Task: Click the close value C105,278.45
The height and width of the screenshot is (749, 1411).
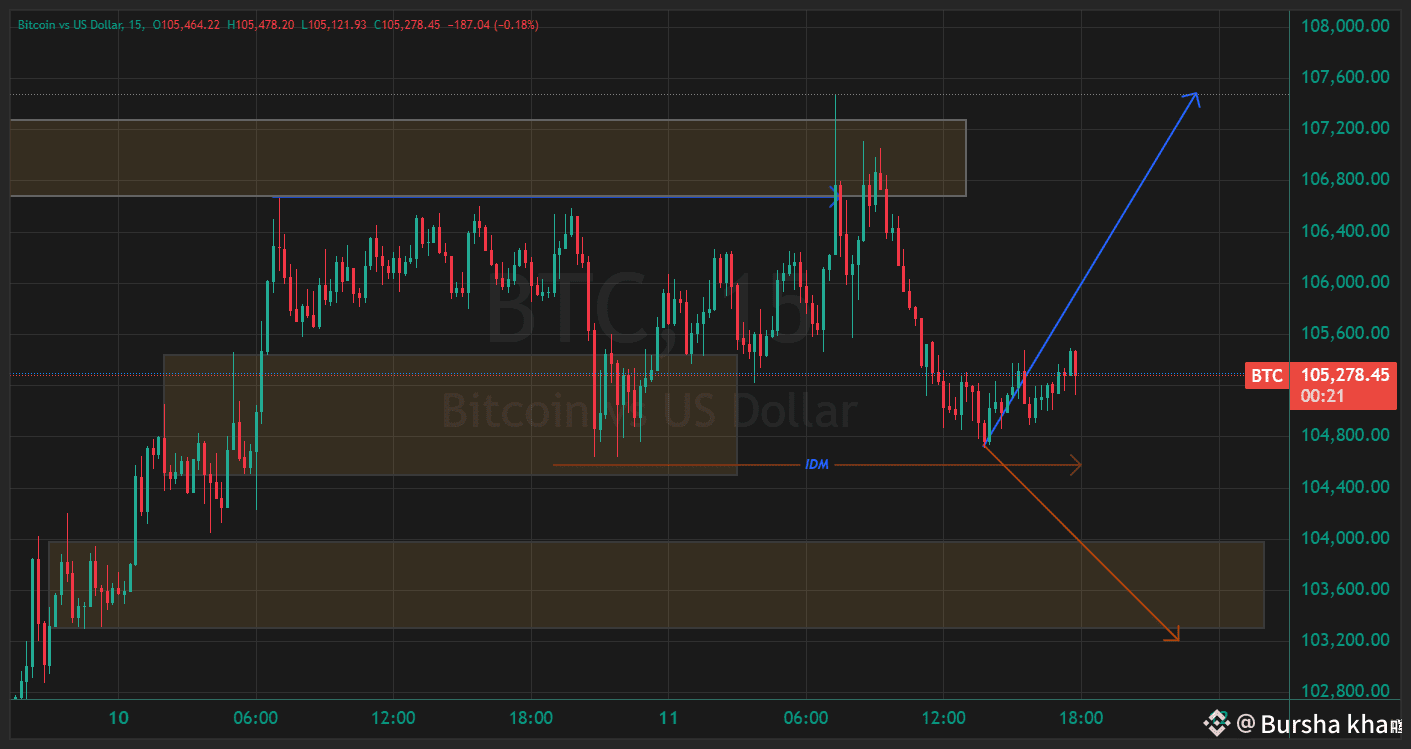Action: point(408,25)
